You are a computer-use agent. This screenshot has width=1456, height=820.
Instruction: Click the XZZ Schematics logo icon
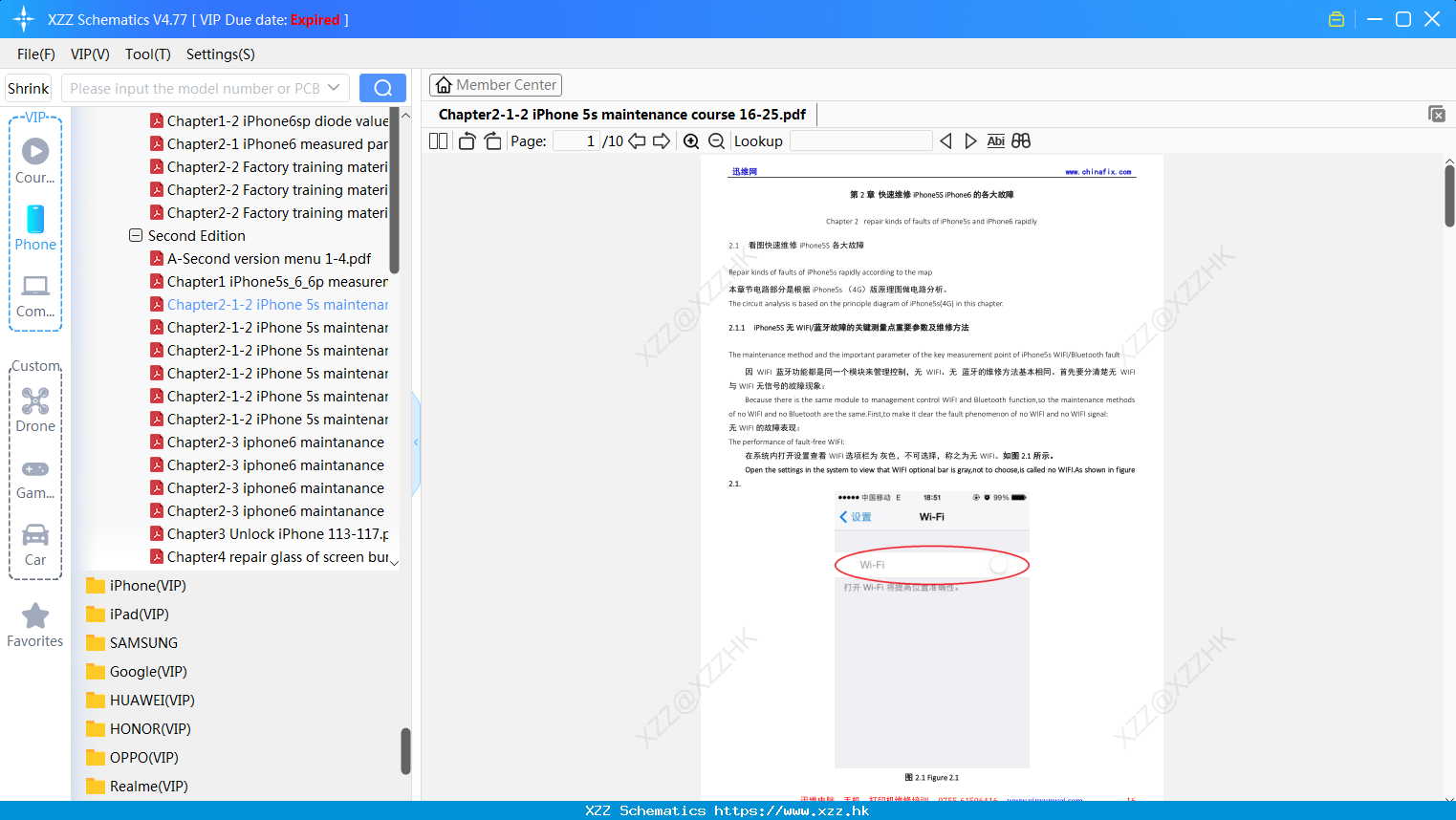23,19
